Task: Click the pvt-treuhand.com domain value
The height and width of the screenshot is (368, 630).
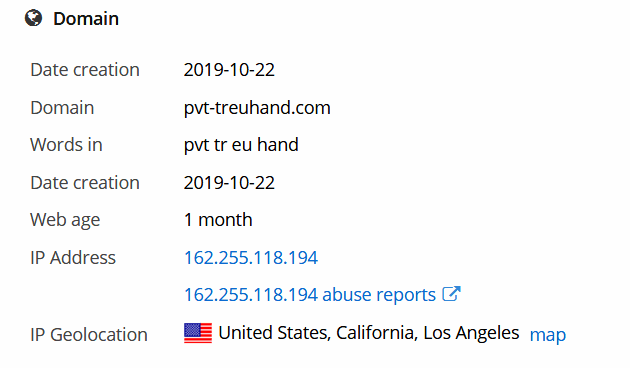Action: pos(257,108)
